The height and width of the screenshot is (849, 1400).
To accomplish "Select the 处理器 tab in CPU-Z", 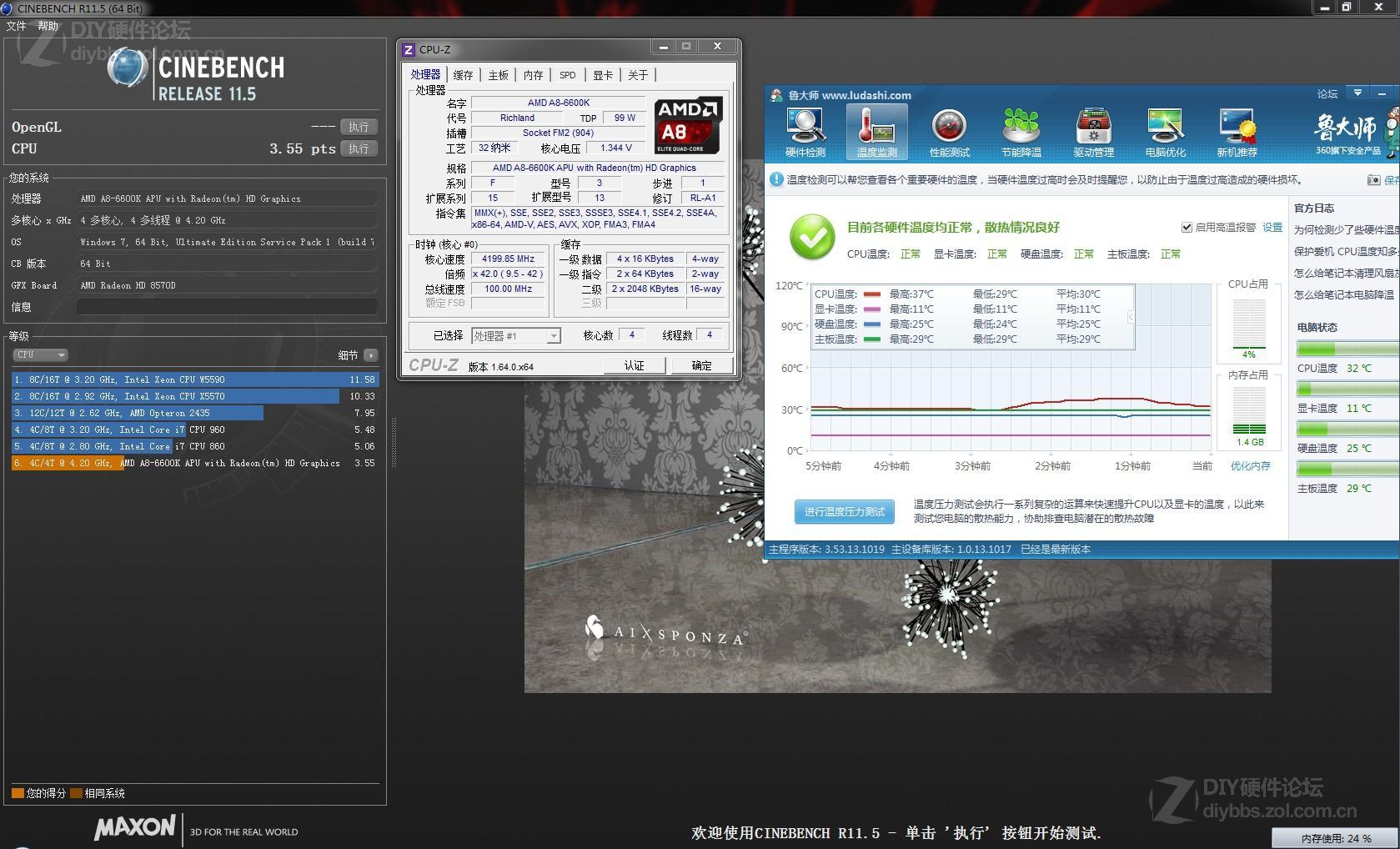I will click(425, 74).
